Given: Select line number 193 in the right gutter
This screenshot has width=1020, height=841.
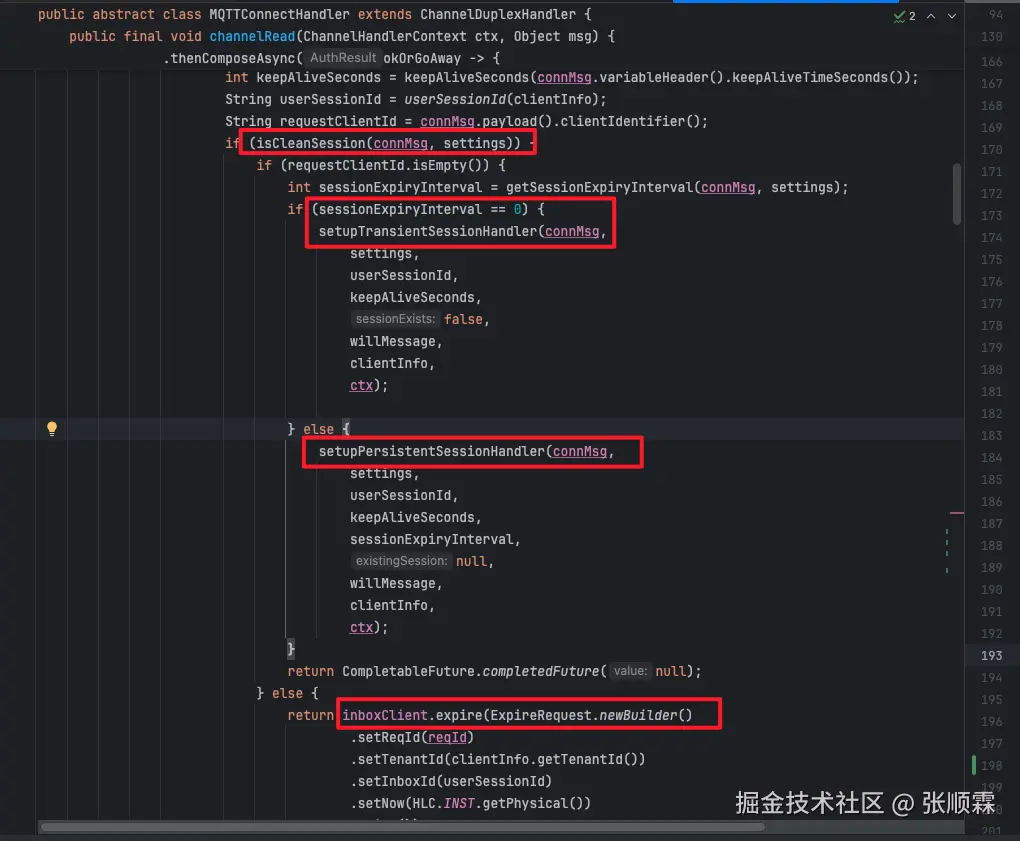Looking at the screenshot, I should (991, 655).
